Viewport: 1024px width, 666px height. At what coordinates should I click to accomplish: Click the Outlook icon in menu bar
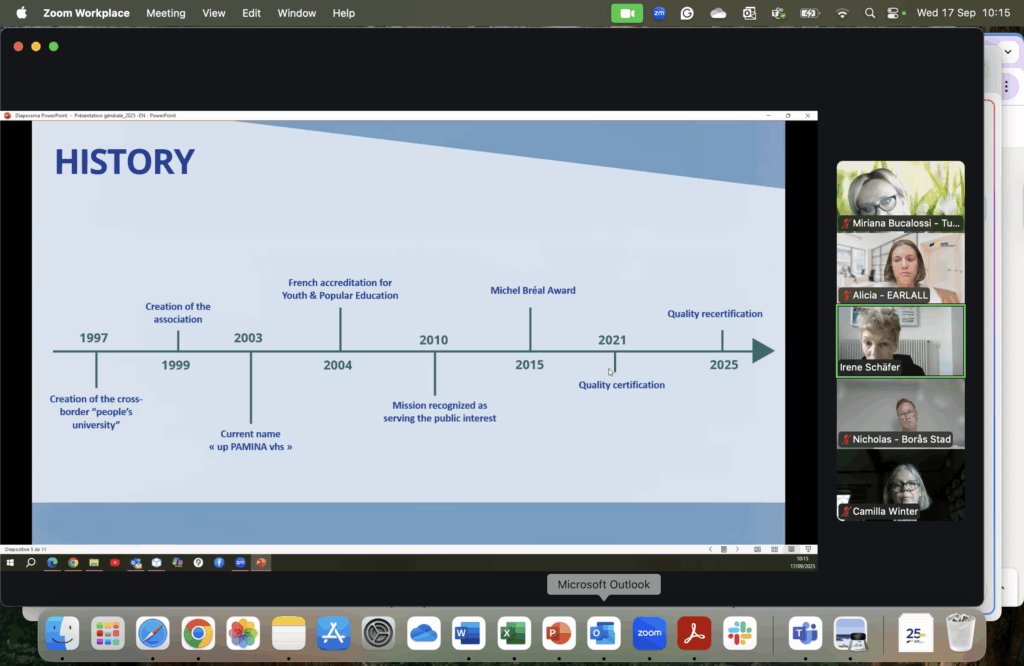tap(749, 13)
